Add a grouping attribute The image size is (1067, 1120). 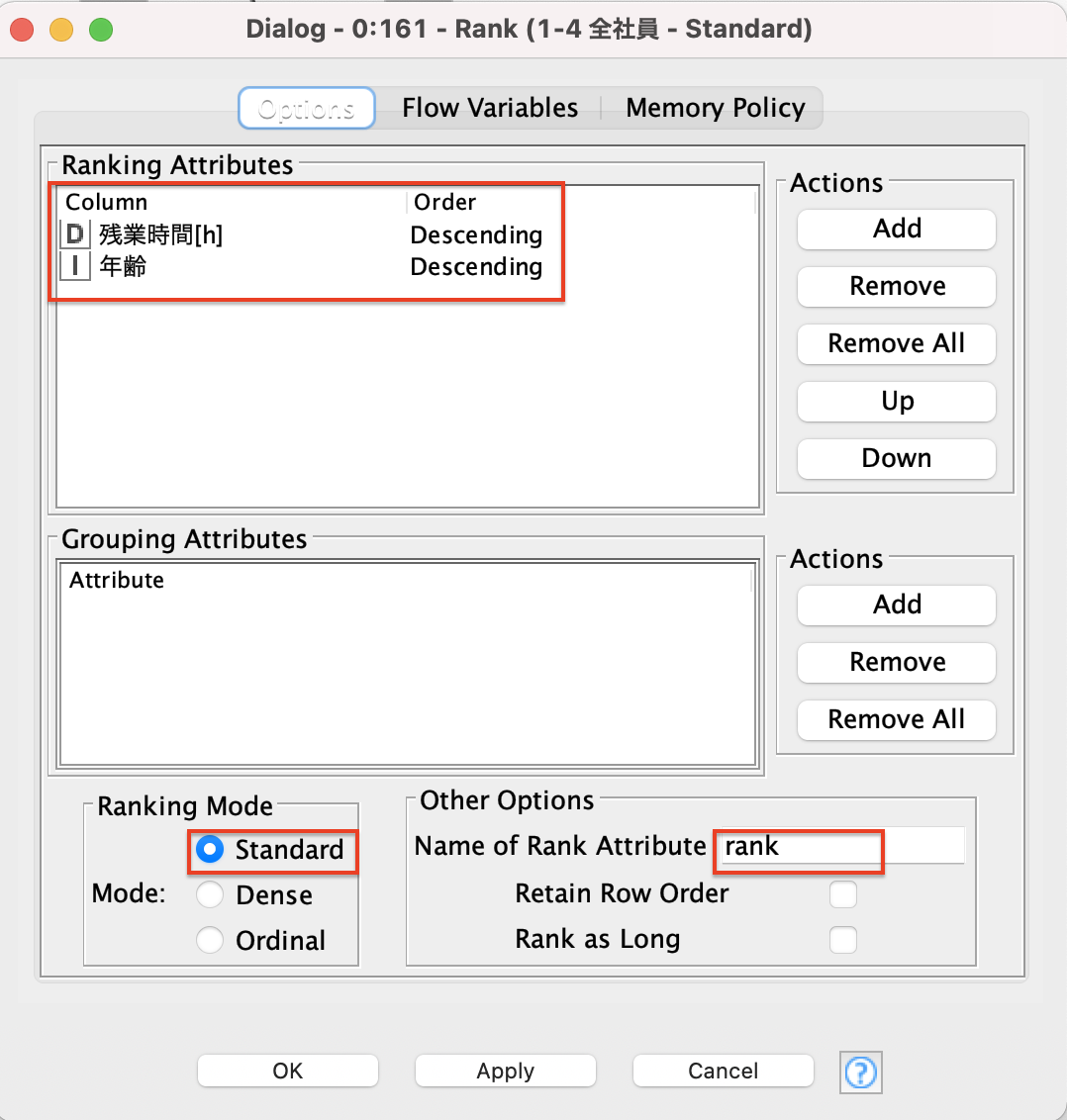click(x=897, y=605)
